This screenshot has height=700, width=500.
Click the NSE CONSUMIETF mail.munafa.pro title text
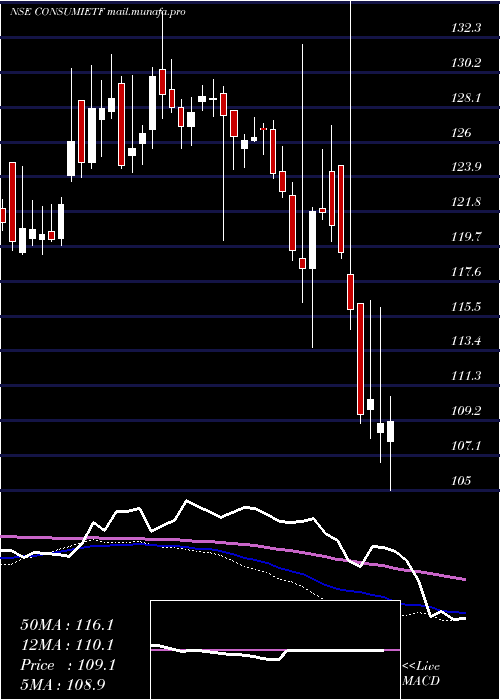(x=97, y=12)
